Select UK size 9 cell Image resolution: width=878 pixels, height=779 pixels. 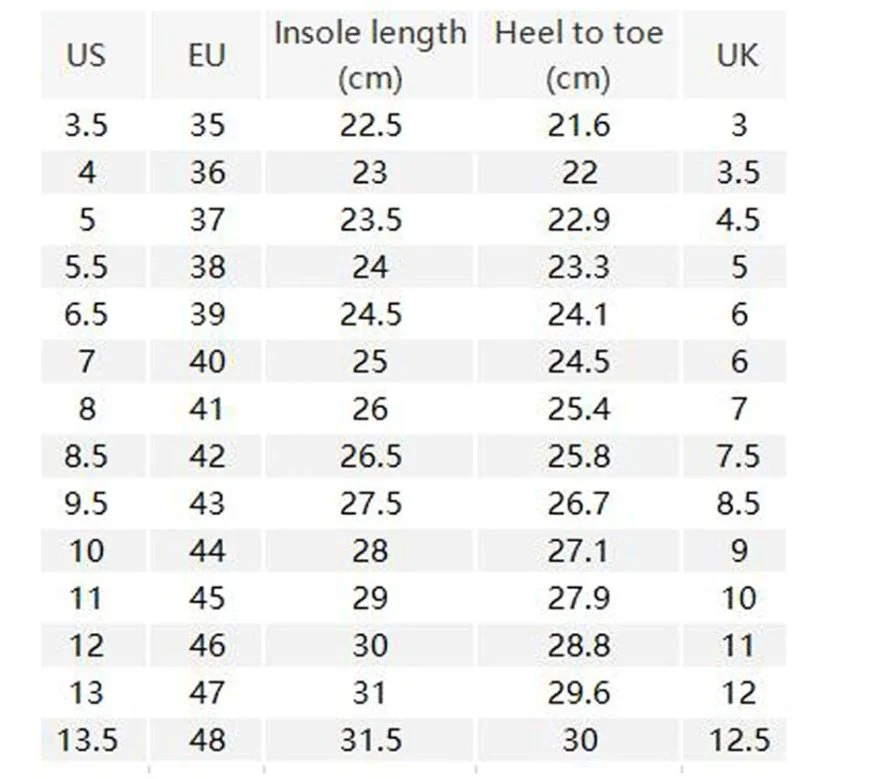[x=737, y=551]
